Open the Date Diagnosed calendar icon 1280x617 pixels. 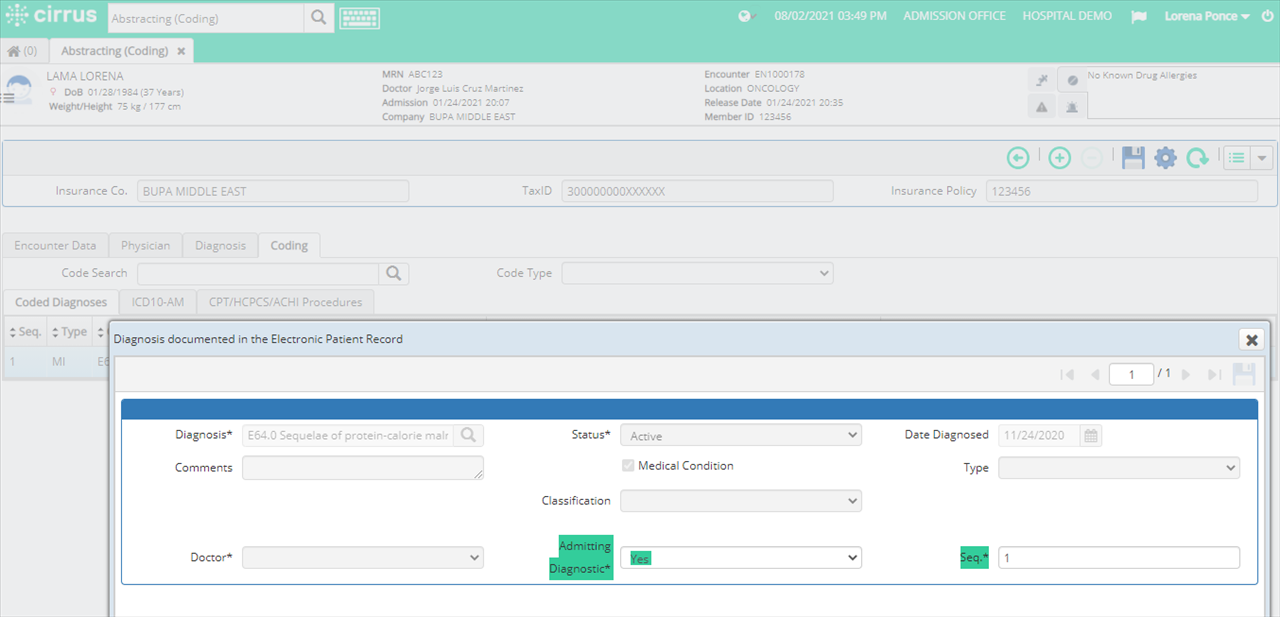point(1091,436)
